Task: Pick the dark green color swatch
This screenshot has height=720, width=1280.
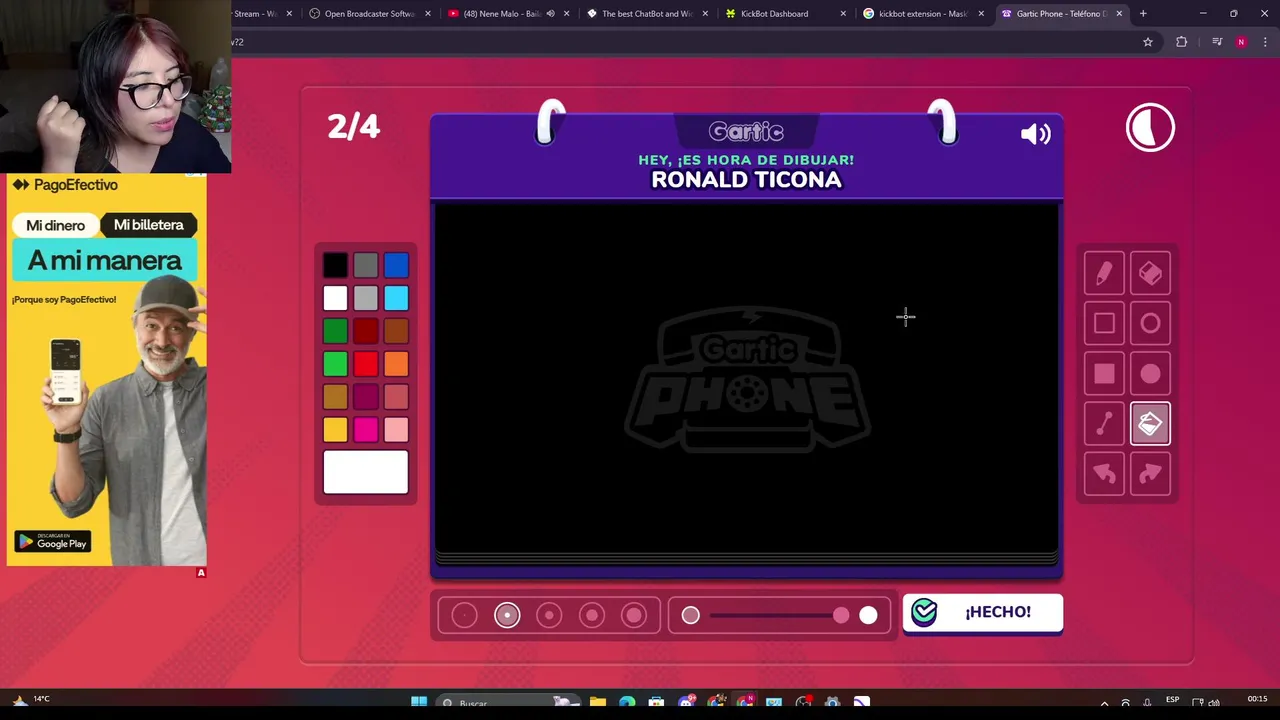Action: pos(335,331)
